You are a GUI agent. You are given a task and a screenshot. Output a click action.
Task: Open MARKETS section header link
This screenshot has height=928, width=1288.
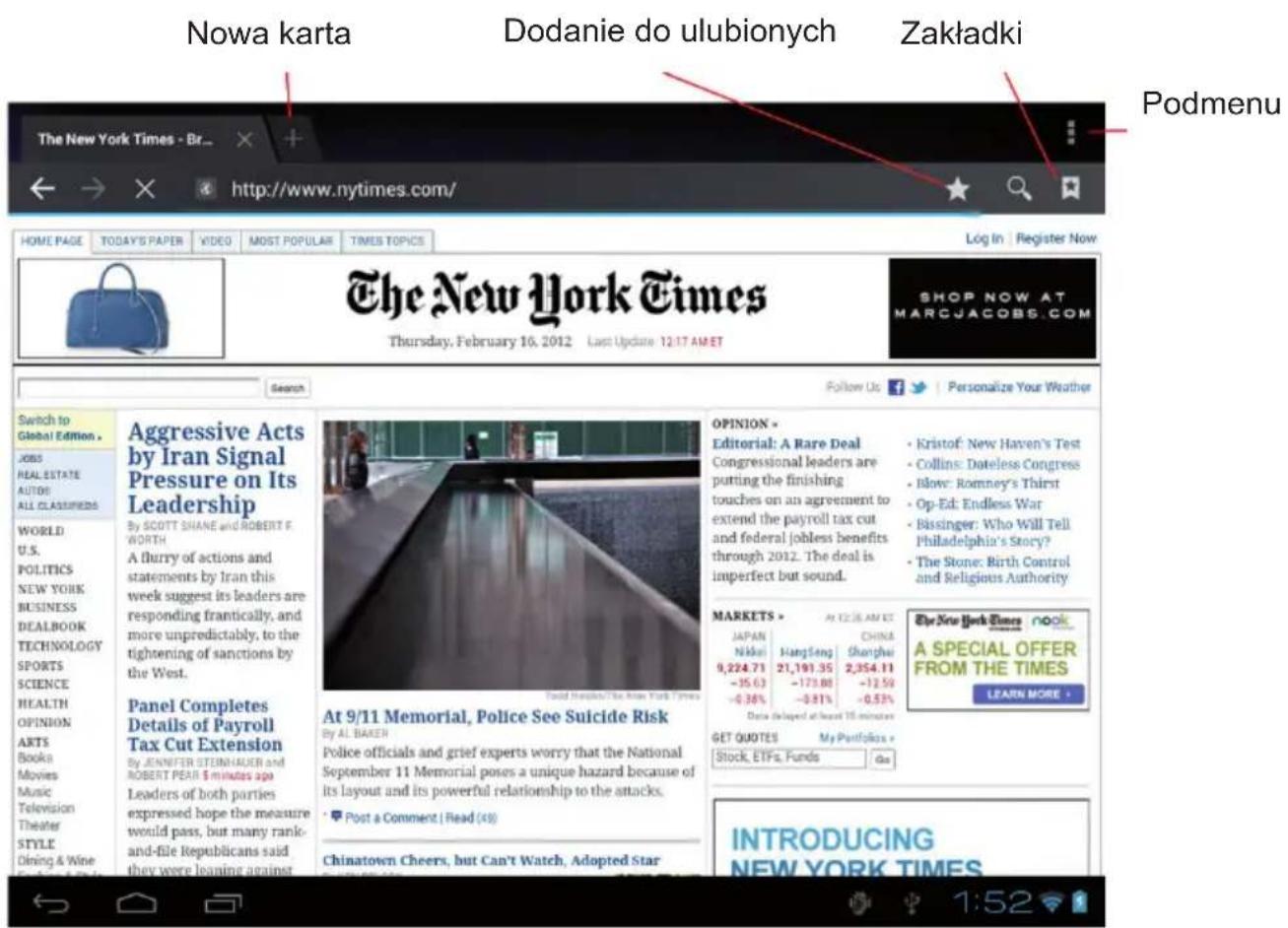[748, 616]
